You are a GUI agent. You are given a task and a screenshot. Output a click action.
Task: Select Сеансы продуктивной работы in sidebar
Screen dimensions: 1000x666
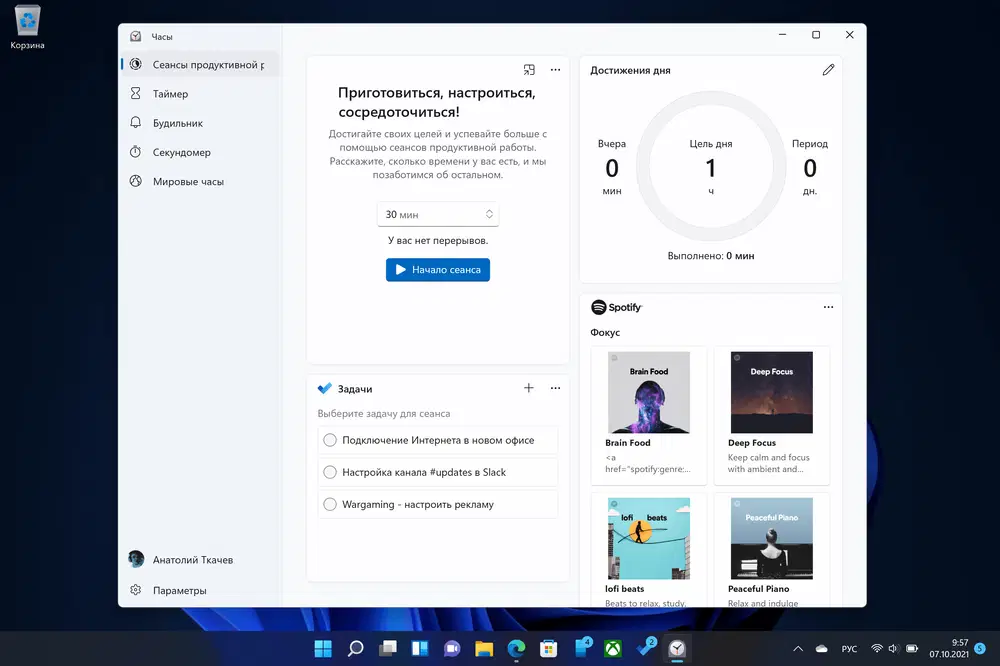[201, 64]
